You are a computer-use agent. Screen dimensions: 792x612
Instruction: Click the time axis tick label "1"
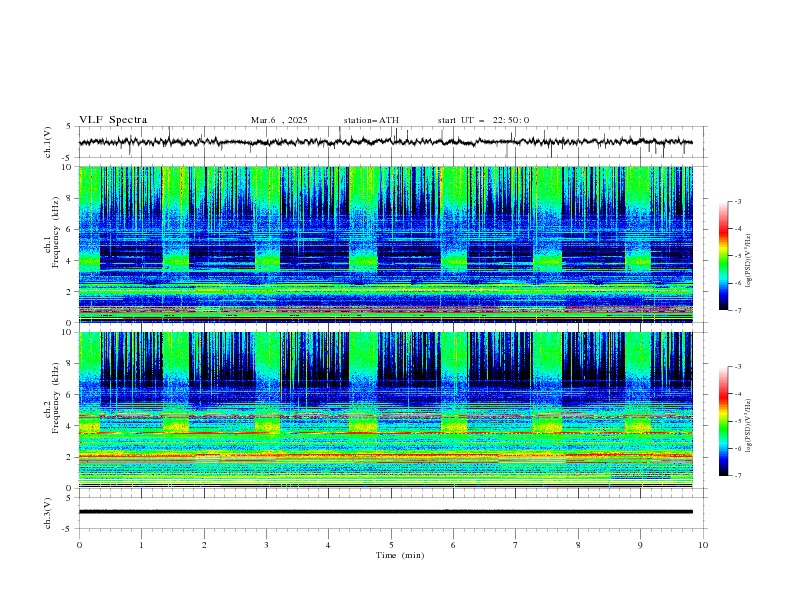pos(141,545)
